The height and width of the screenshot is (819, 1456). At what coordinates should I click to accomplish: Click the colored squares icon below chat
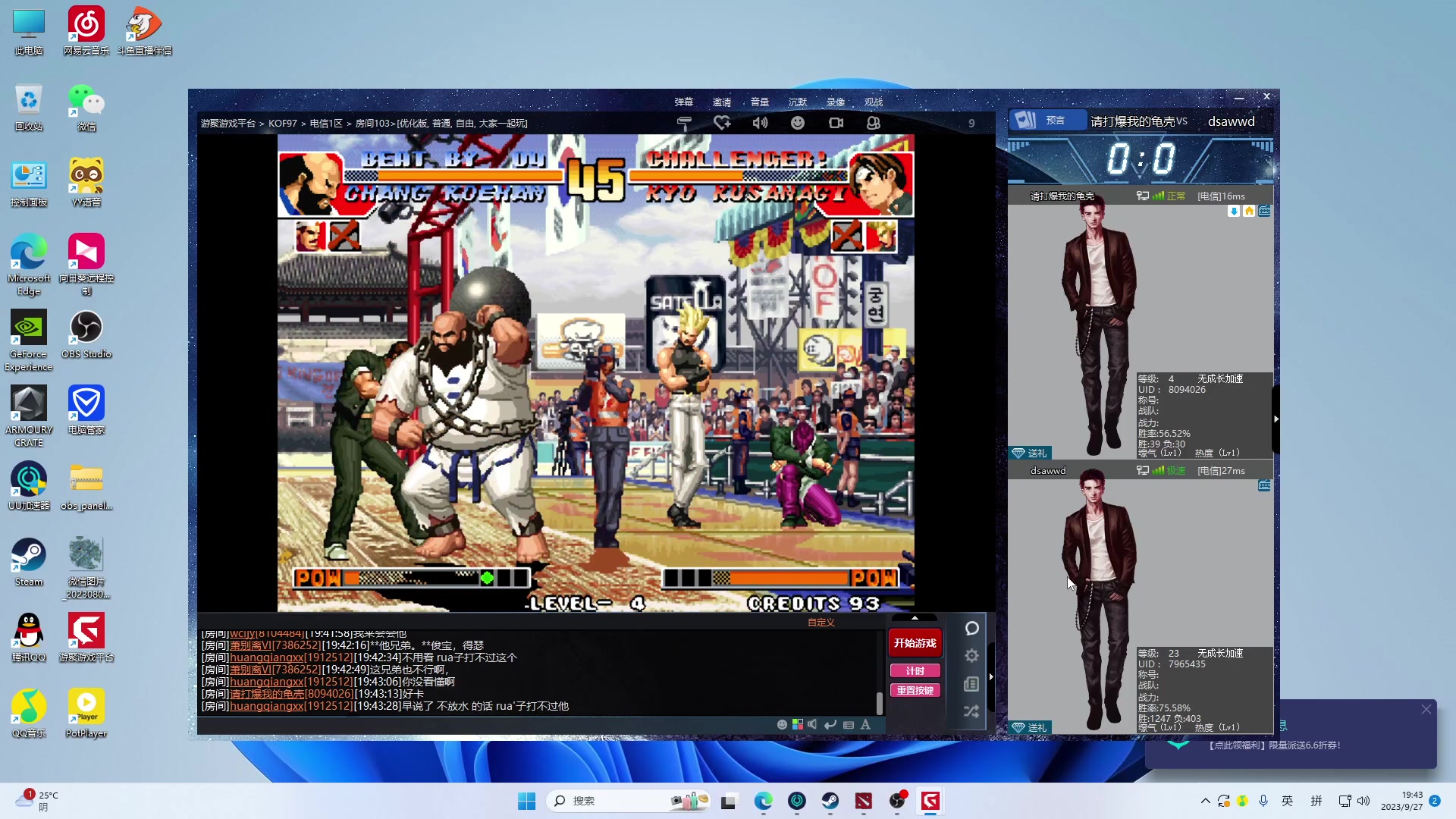798,724
